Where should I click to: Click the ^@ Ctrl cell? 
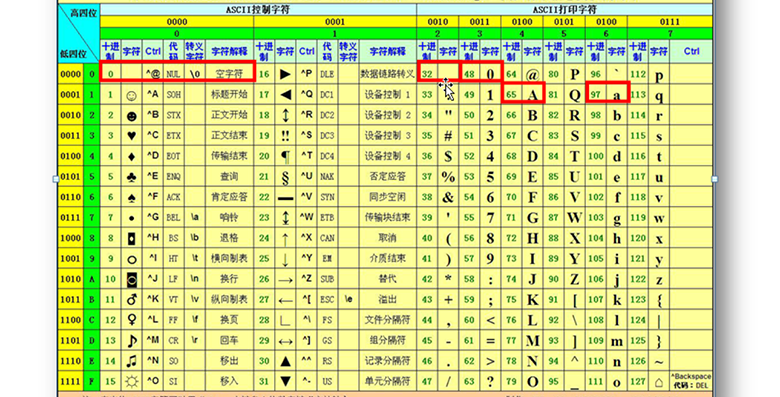tap(153, 74)
